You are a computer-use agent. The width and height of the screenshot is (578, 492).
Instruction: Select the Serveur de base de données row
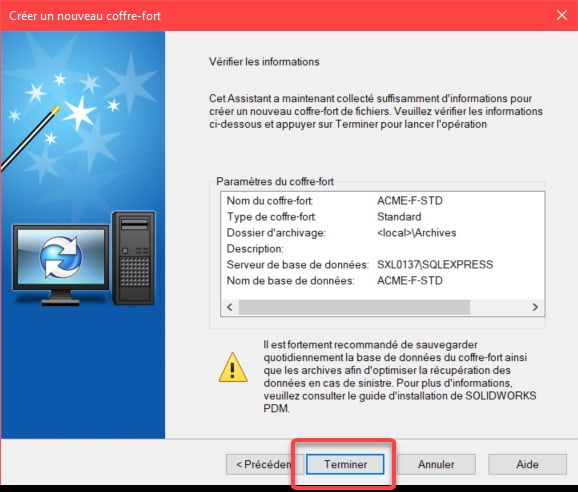(x=382, y=265)
